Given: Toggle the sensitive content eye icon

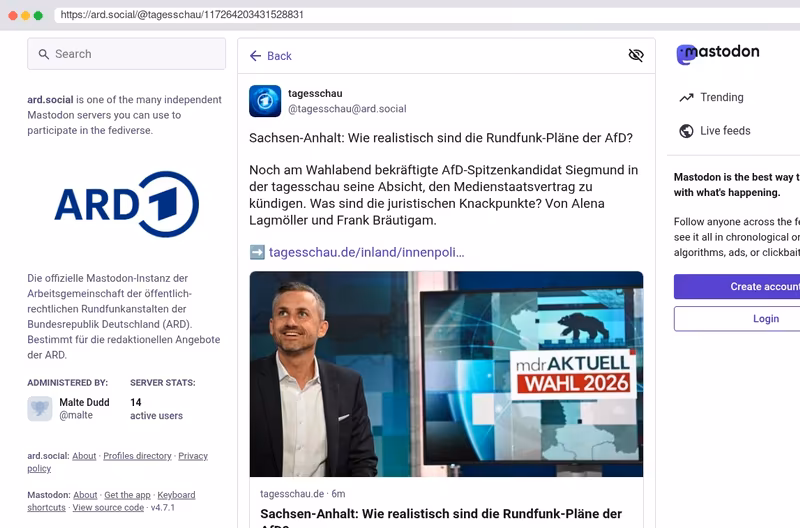Looking at the screenshot, I should pos(636,55).
